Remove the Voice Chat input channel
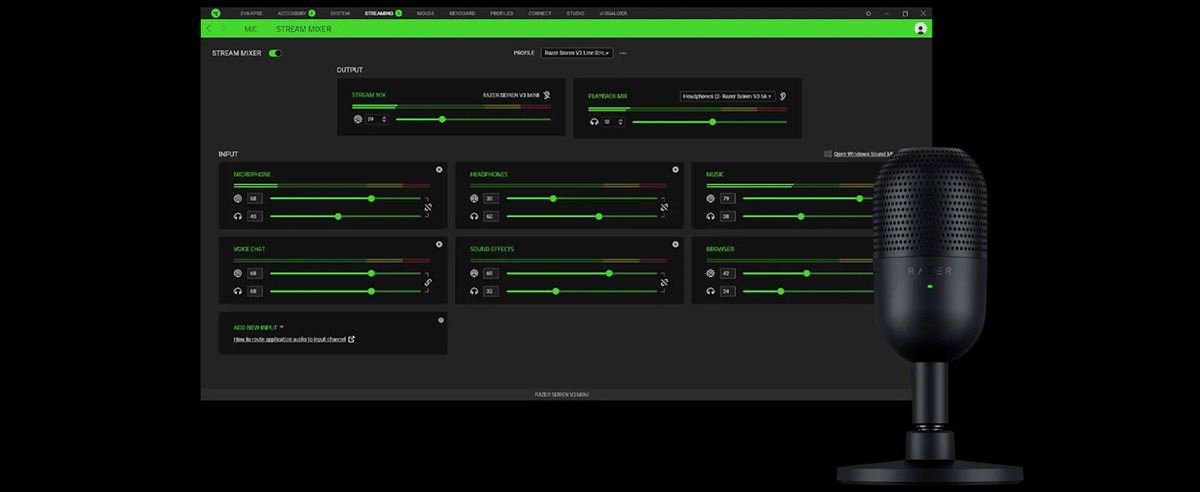1200x492 pixels. 439,244
